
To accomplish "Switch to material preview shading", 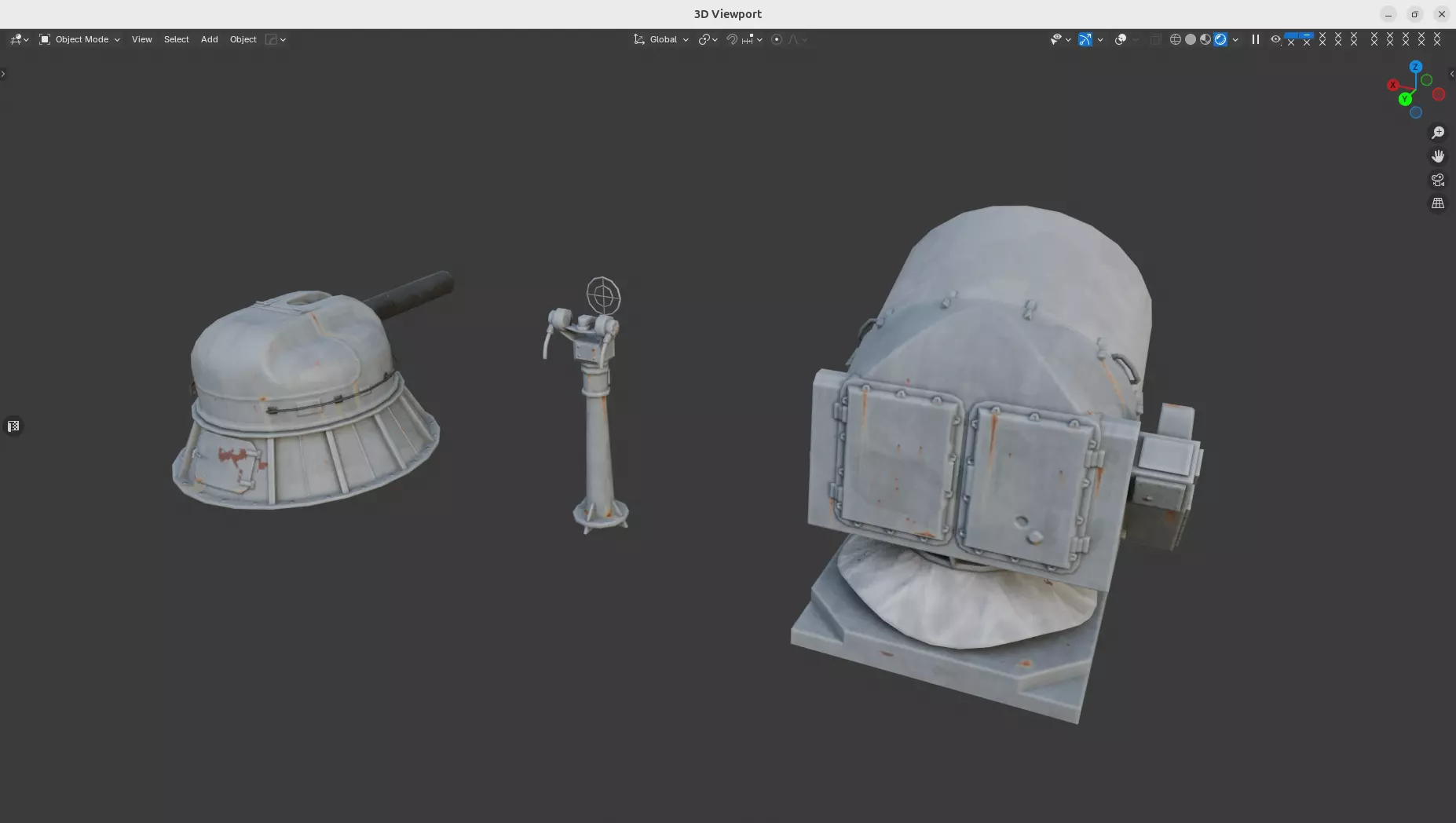I will coord(1205,39).
